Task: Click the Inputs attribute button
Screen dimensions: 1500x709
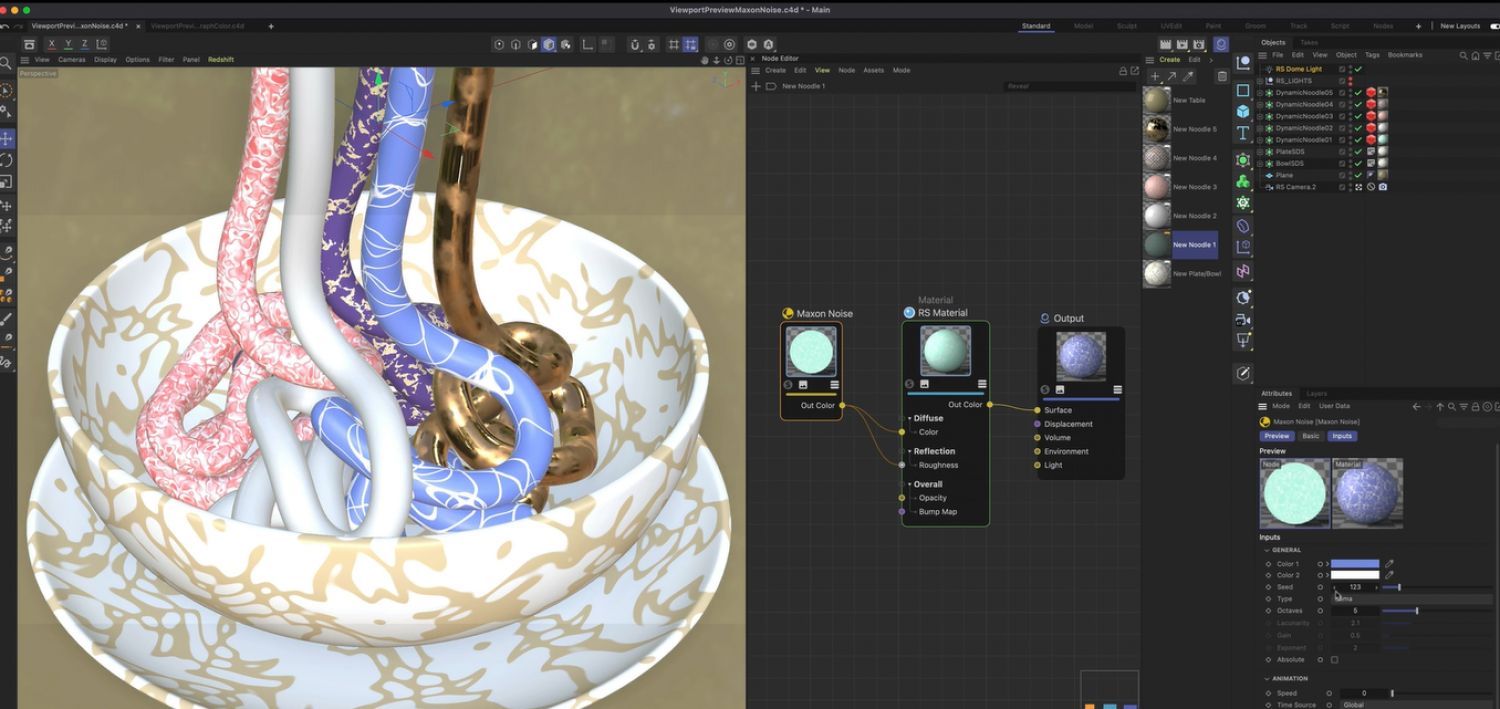Action: tap(1342, 436)
